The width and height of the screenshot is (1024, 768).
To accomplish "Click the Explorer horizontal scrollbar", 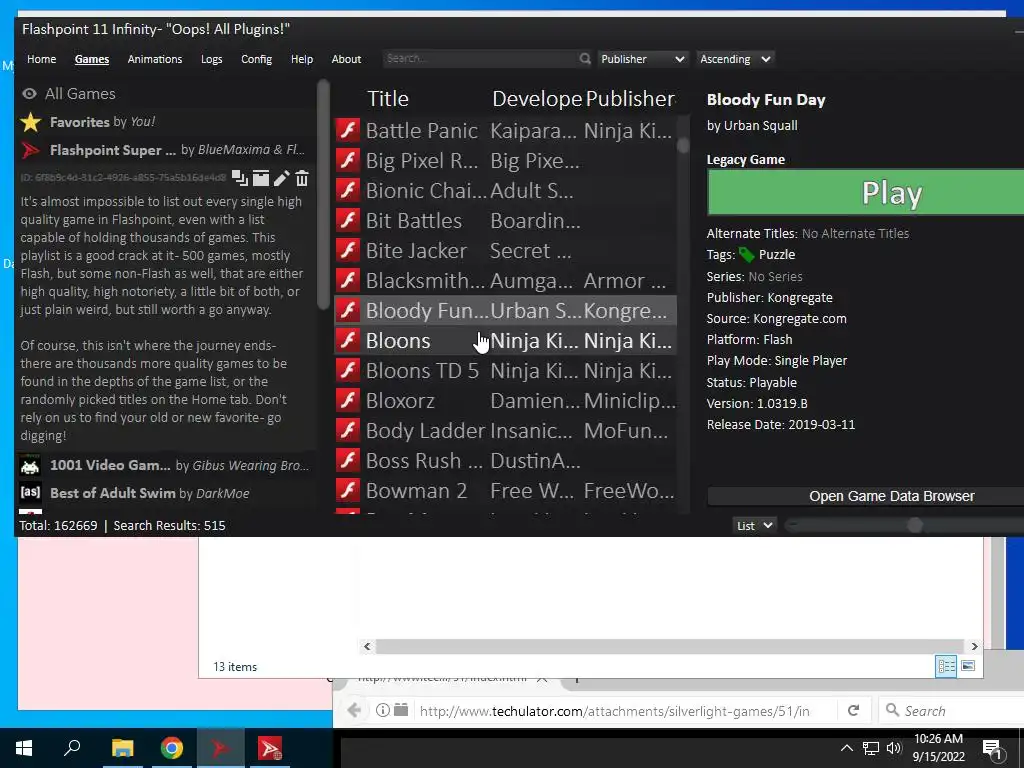I will pos(670,647).
